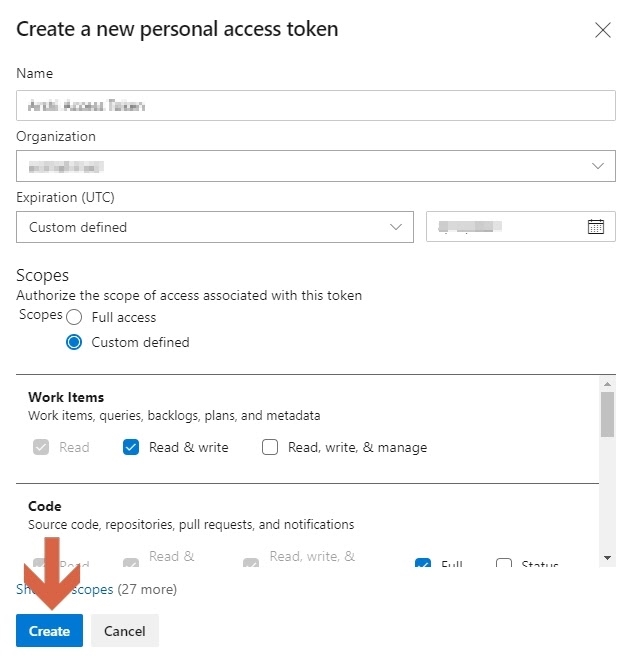
Task: Close the personal access token dialog
Action: click(603, 30)
